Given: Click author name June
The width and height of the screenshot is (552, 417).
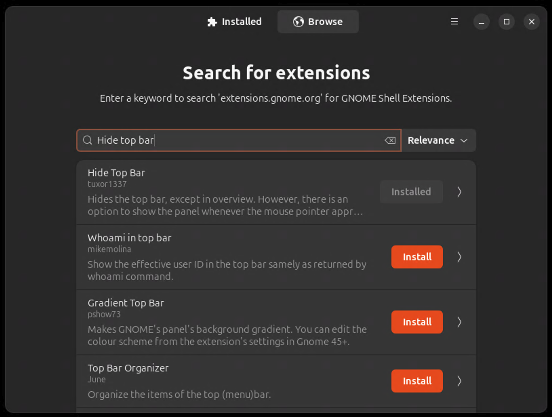Looking at the screenshot, I should pos(96,379).
